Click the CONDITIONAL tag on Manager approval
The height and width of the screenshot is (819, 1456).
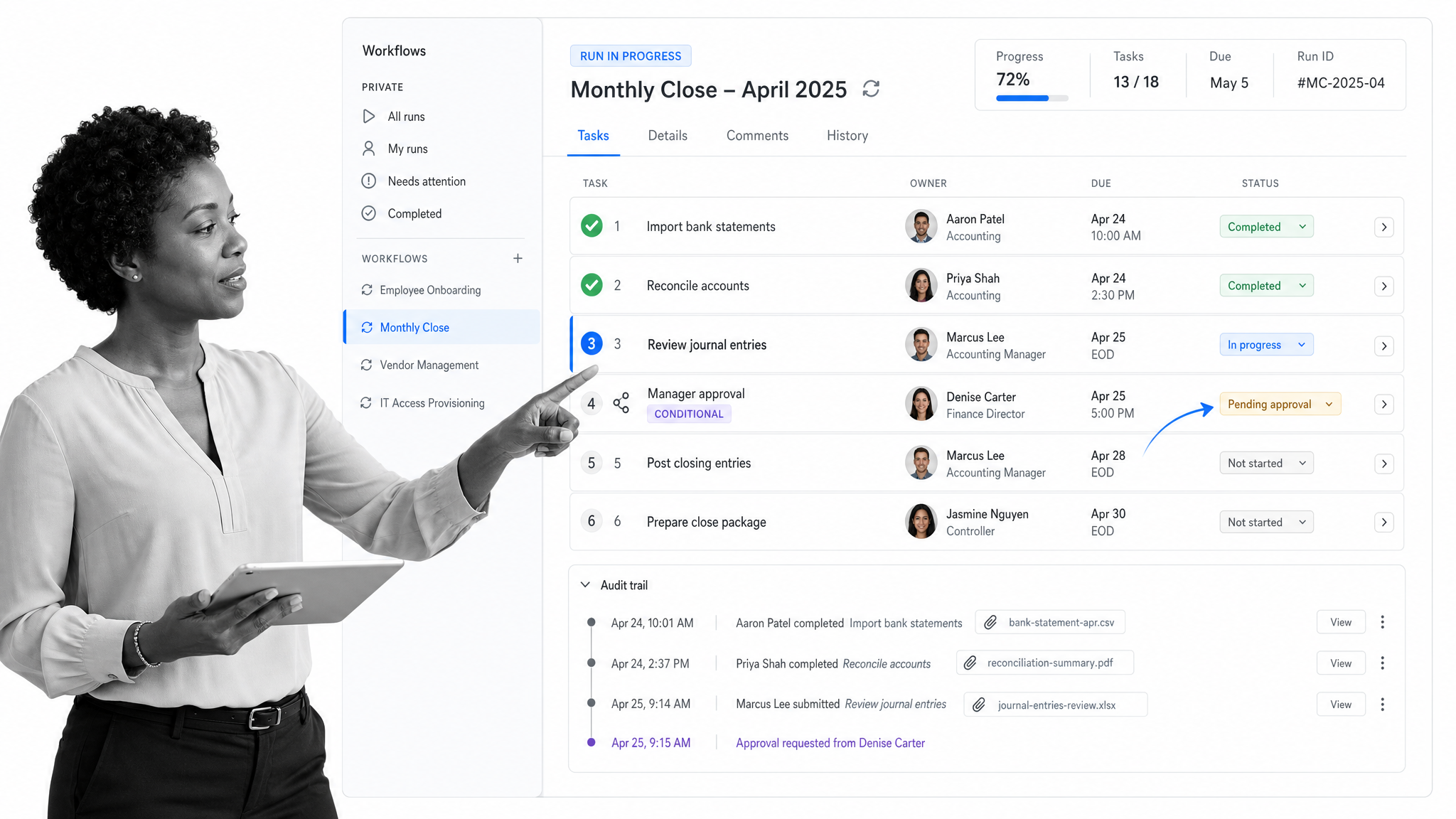pyautogui.click(x=689, y=414)
